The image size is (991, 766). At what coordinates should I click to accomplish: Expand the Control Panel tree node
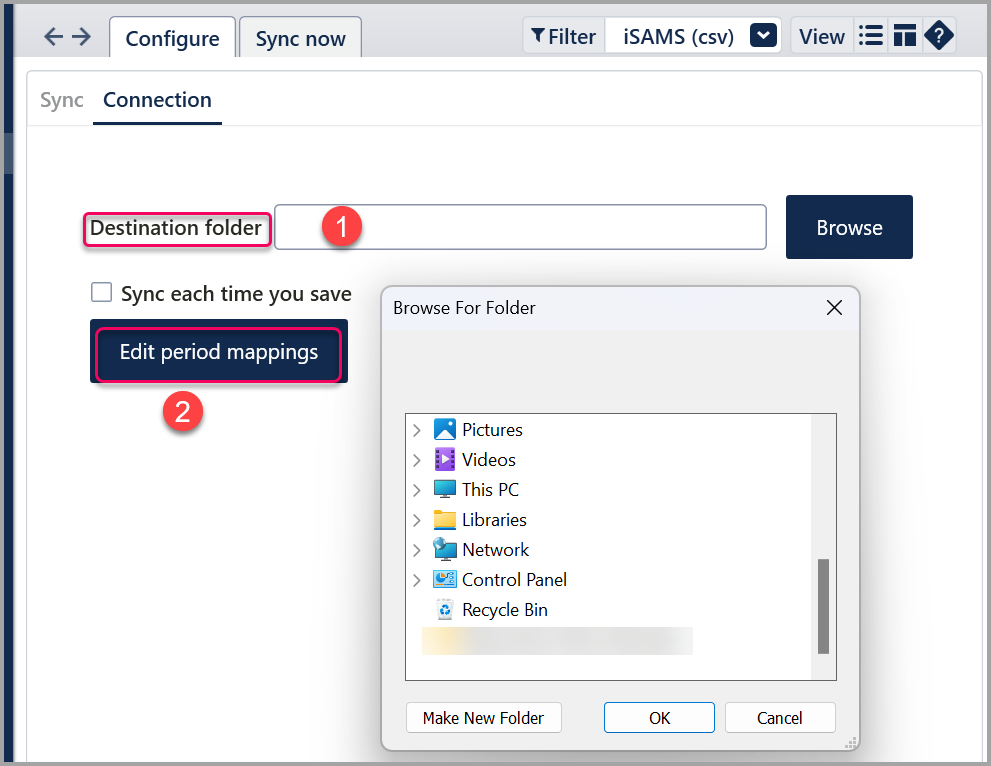click(x=416, y=580)
